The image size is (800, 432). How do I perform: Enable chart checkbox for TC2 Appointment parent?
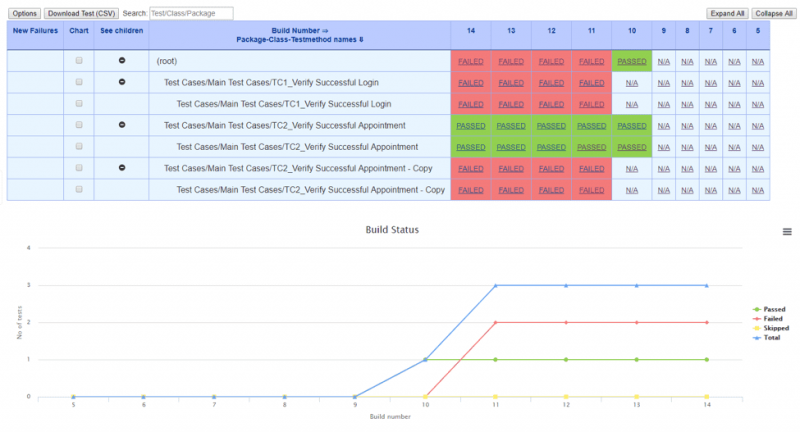pyautogui.click(x=79, y=125)
